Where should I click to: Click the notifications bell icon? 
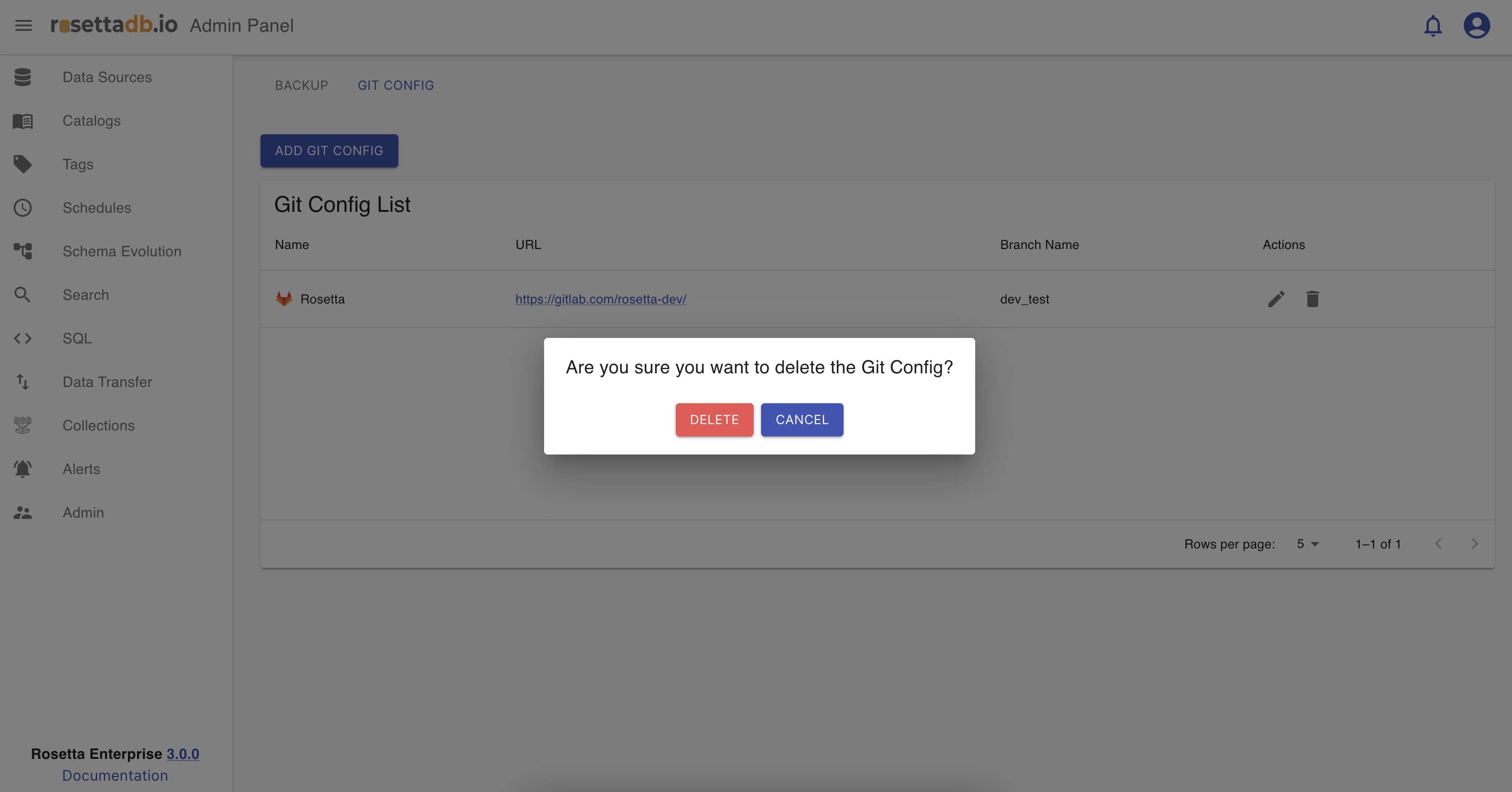(x=1433, y=25)
